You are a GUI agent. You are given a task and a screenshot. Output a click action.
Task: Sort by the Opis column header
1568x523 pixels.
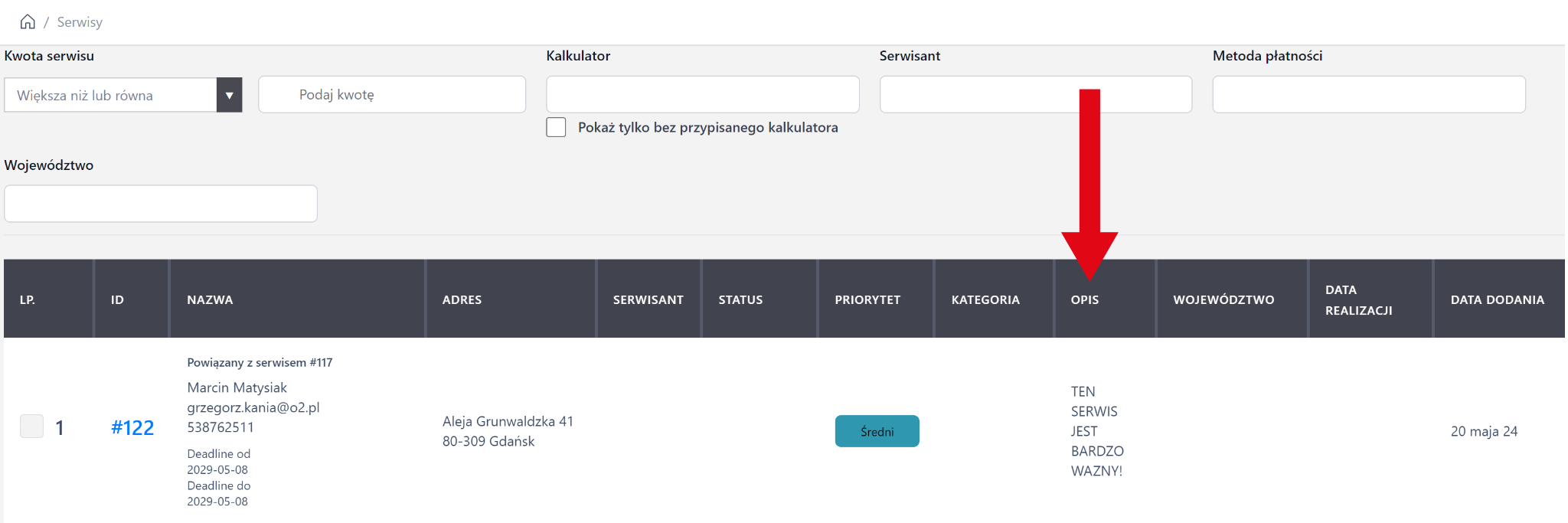coord(1084,299)
